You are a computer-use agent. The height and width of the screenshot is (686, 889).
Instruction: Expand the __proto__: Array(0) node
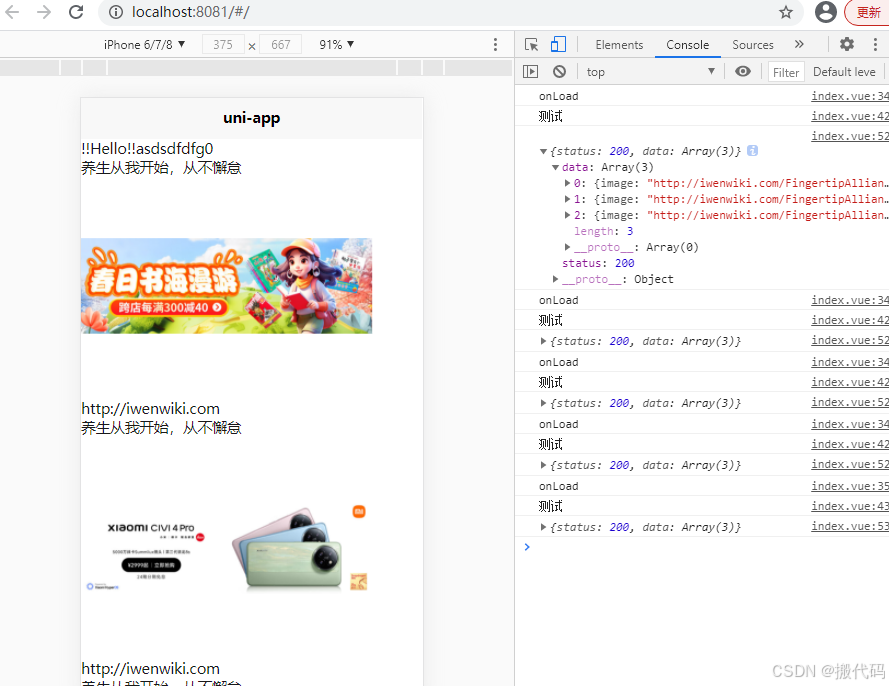567,247
